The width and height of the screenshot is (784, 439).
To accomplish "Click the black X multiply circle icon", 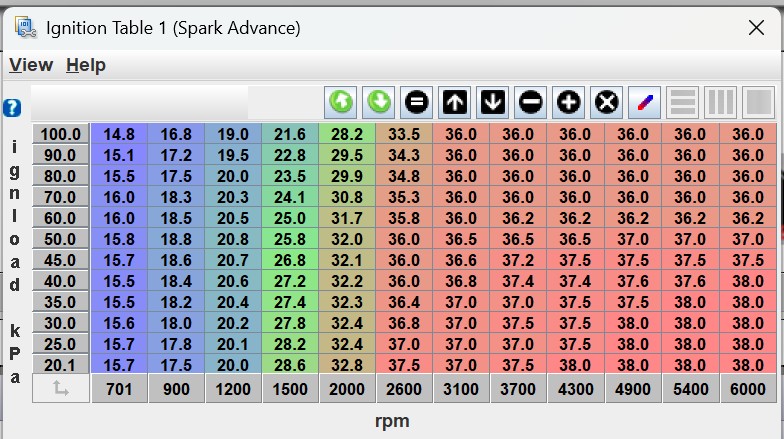I will click(x=606, y=102).
